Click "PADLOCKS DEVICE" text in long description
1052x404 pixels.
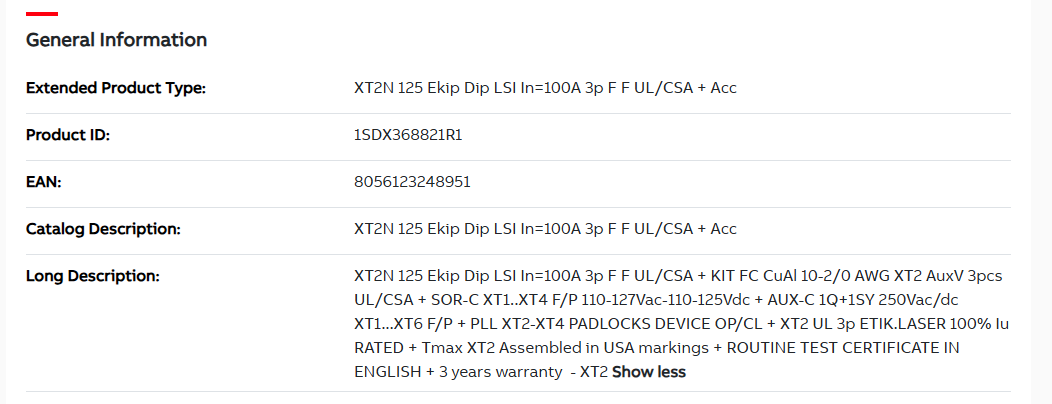(x=637, y=324)
